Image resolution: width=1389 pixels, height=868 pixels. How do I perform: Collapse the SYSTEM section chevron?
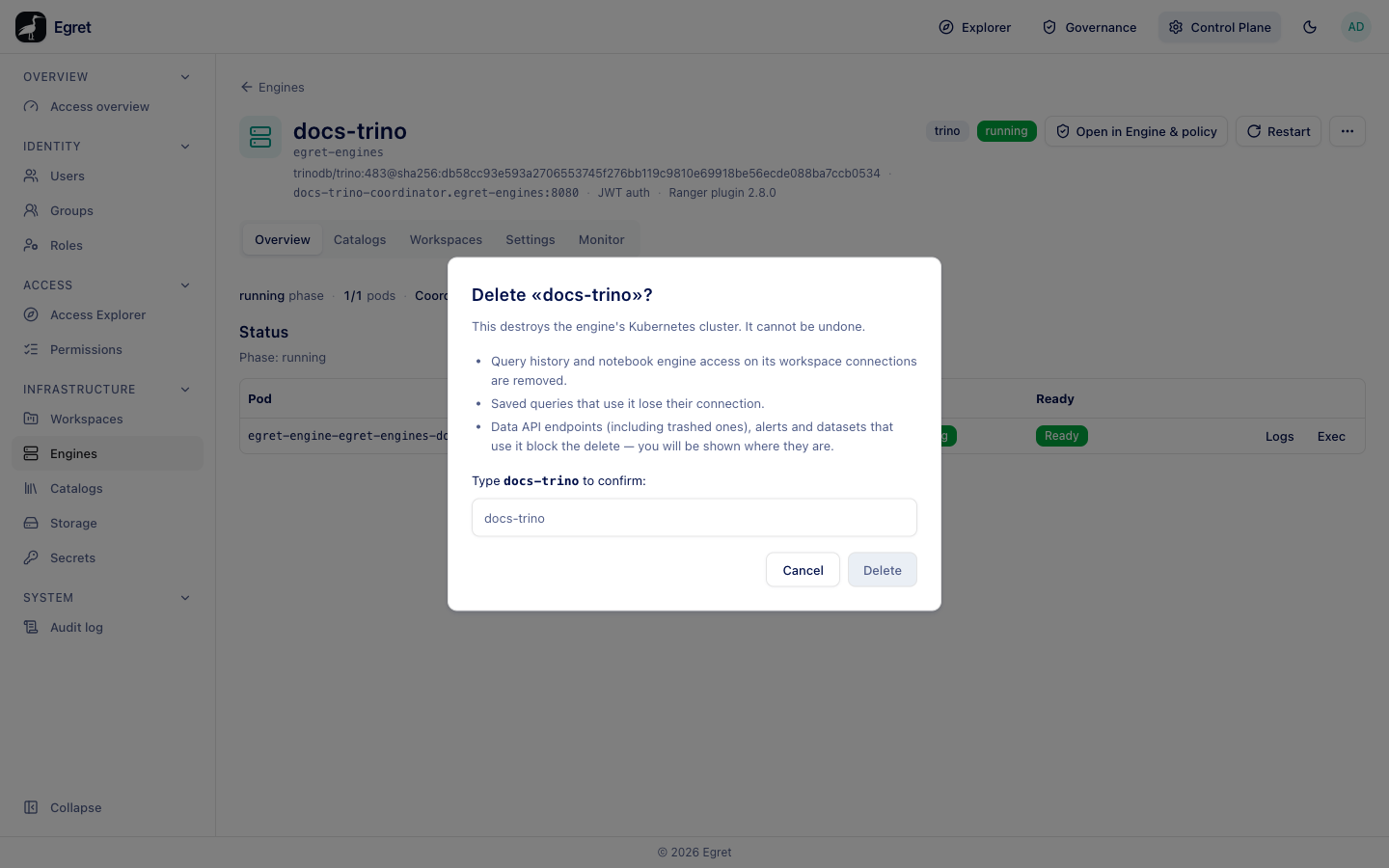tap(185, 598)
